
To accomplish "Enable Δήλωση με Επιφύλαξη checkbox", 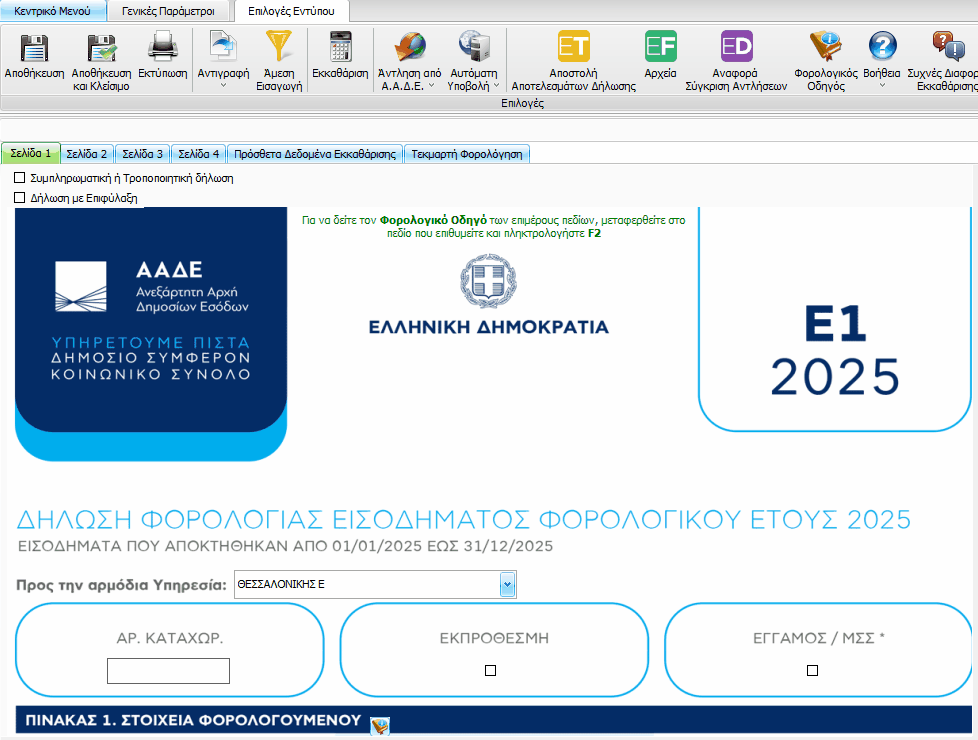I will click(x=20, y=198).
